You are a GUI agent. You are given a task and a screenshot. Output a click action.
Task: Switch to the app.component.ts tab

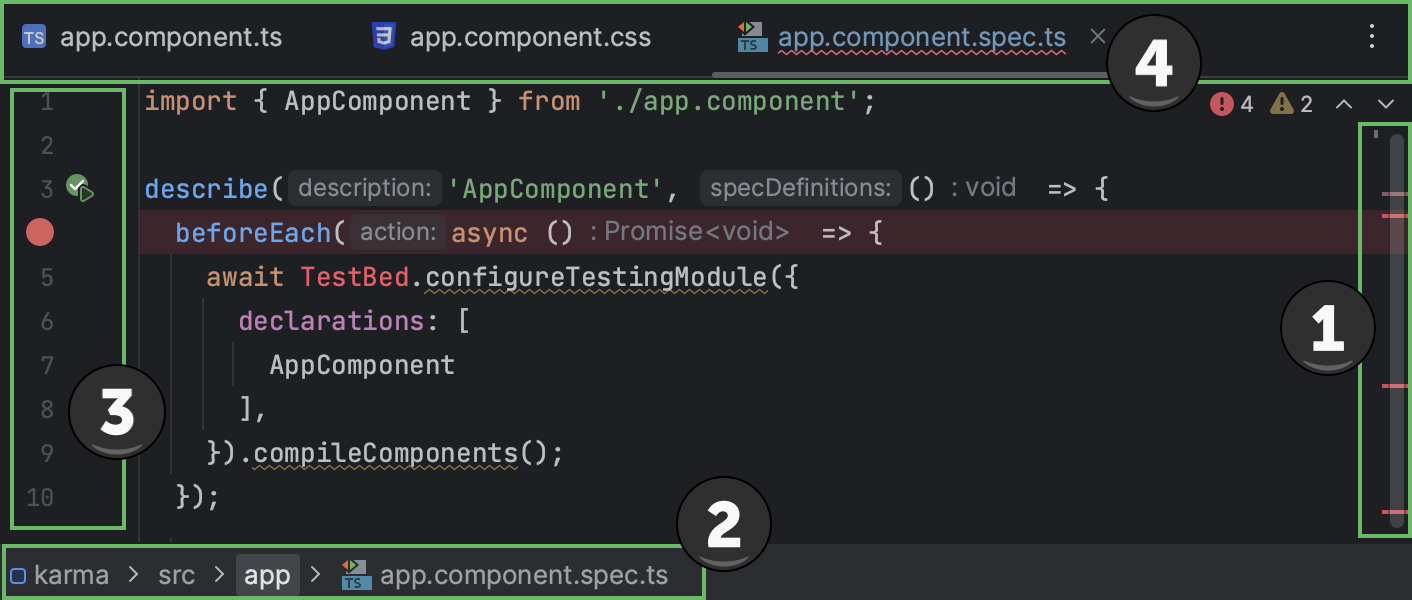[170, 36]
